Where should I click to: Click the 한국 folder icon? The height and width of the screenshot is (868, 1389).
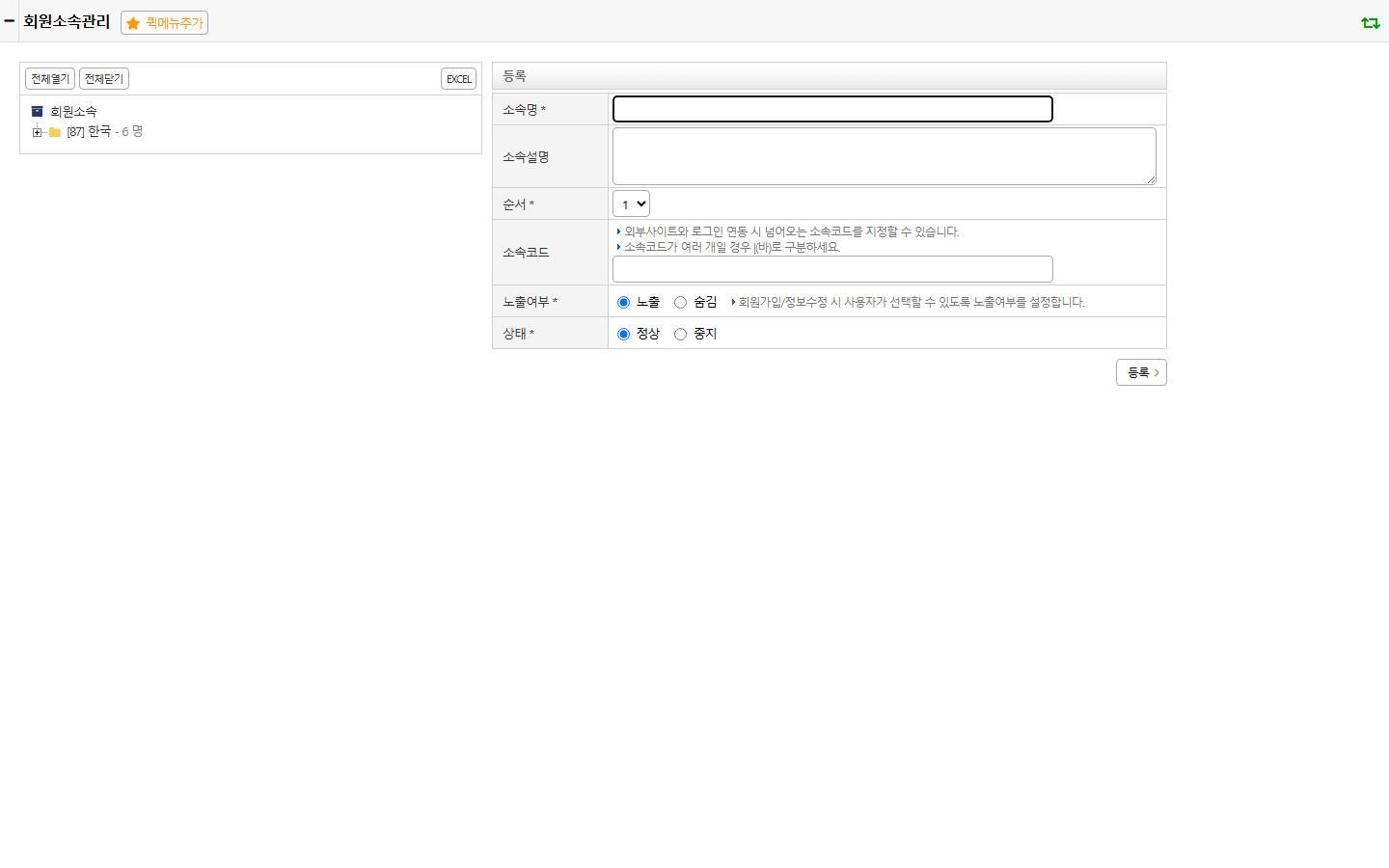pyautogui.click(x=55, y=132)
